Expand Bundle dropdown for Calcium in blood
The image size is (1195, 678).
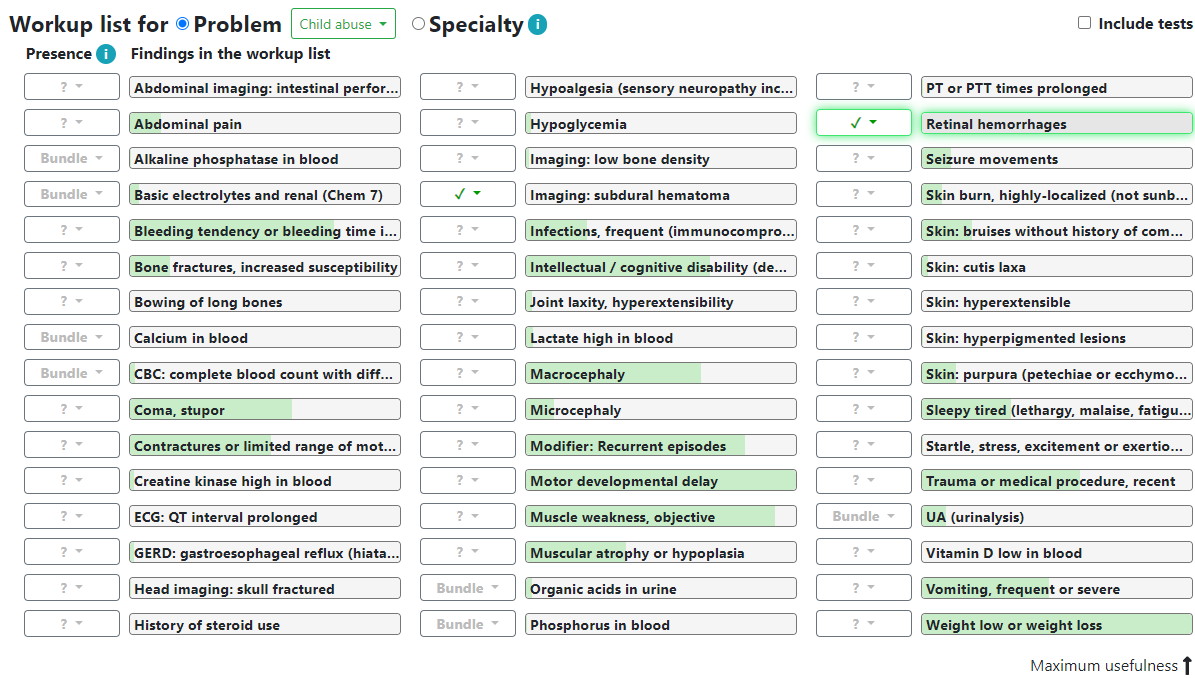(72, 337)
